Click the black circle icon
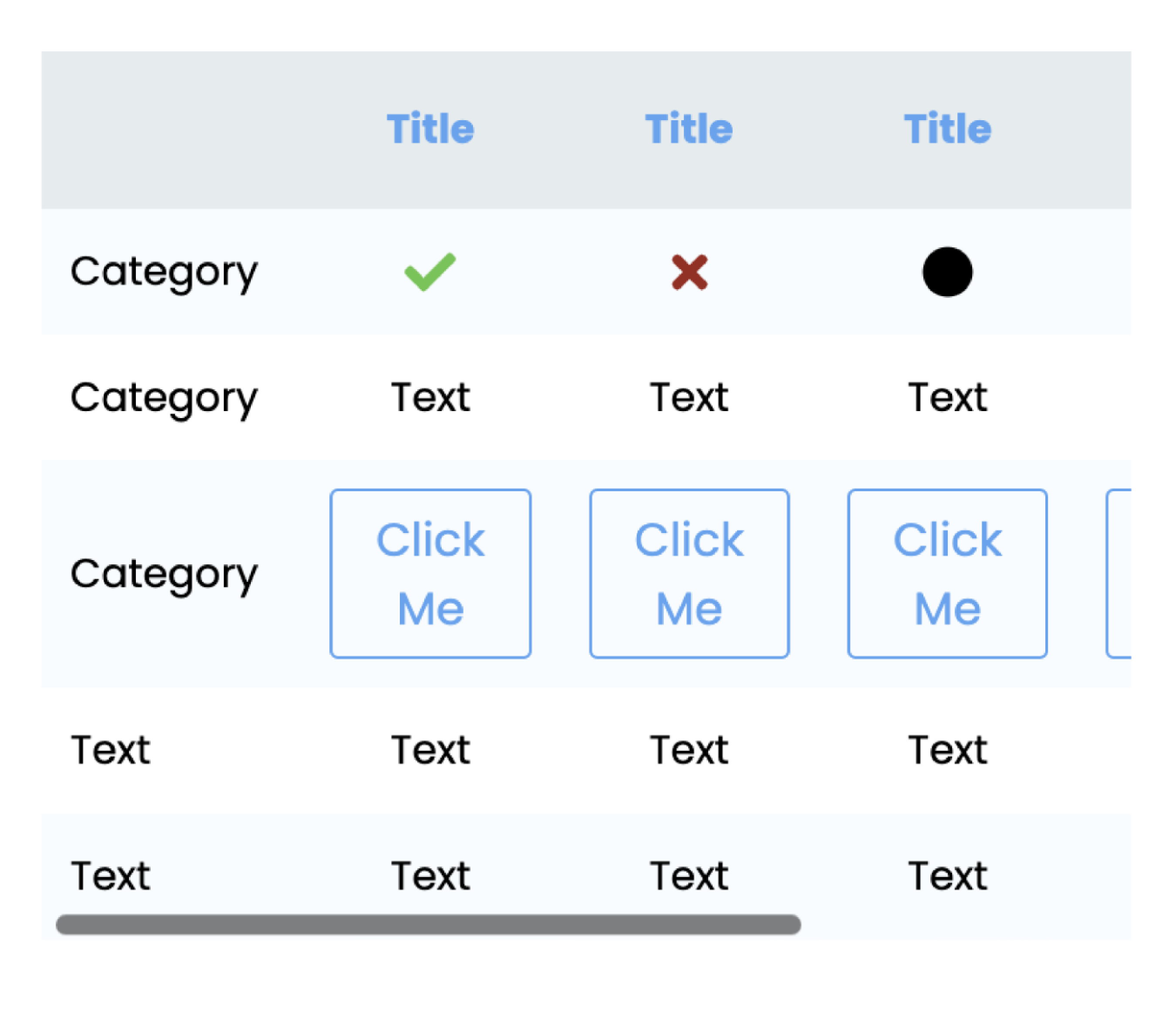 (948, 272)
